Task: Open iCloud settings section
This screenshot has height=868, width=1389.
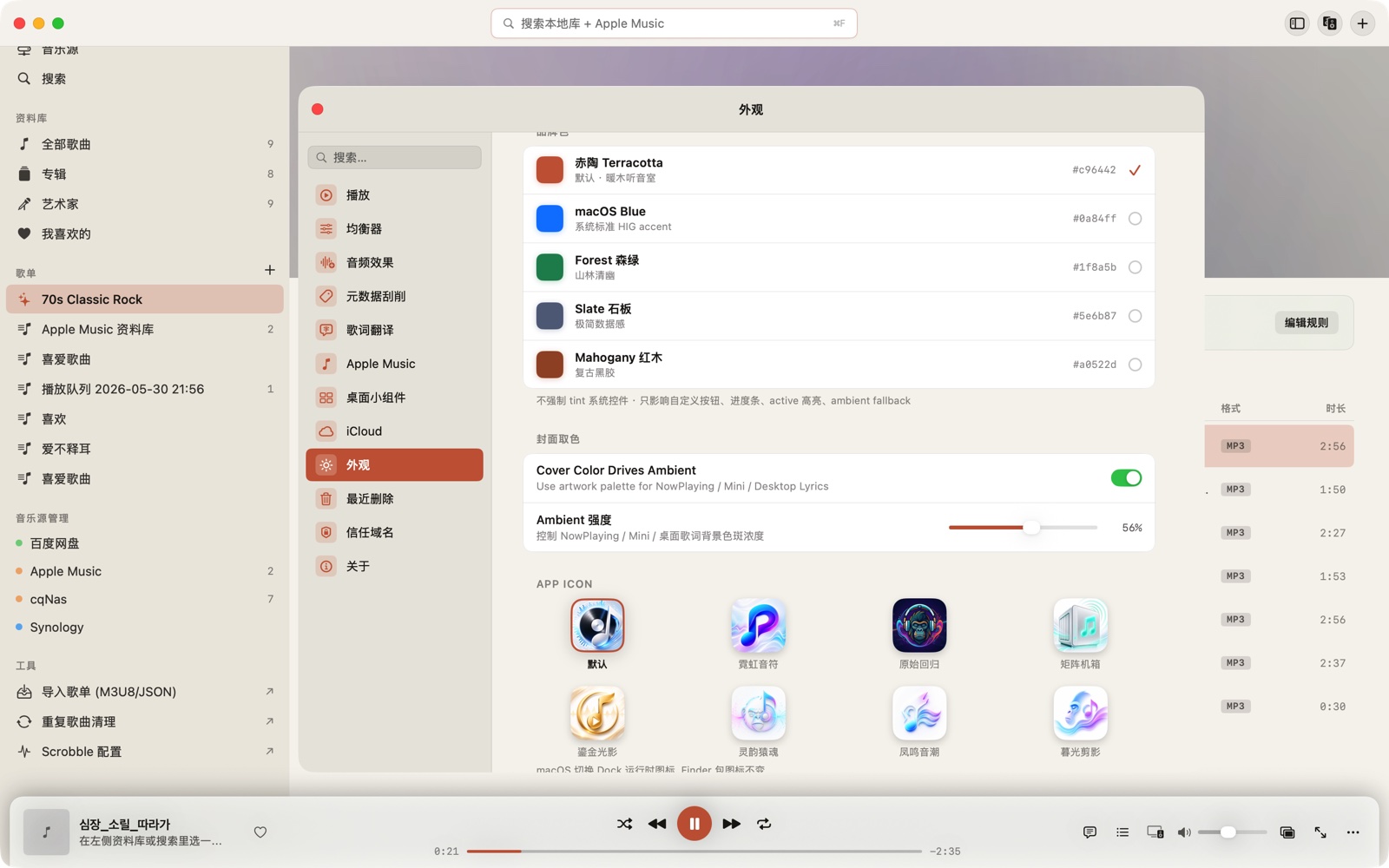Action: (x=395, y=431)
